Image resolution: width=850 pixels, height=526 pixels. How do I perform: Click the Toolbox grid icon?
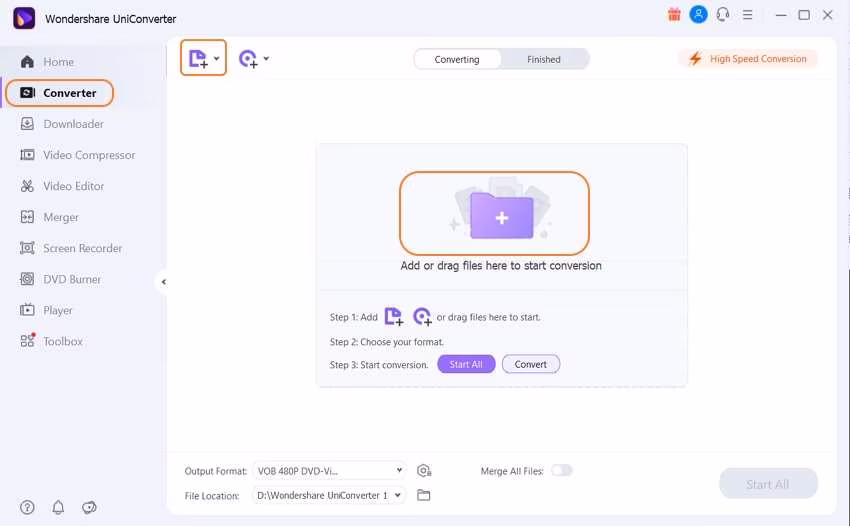(x=27, y=341)
